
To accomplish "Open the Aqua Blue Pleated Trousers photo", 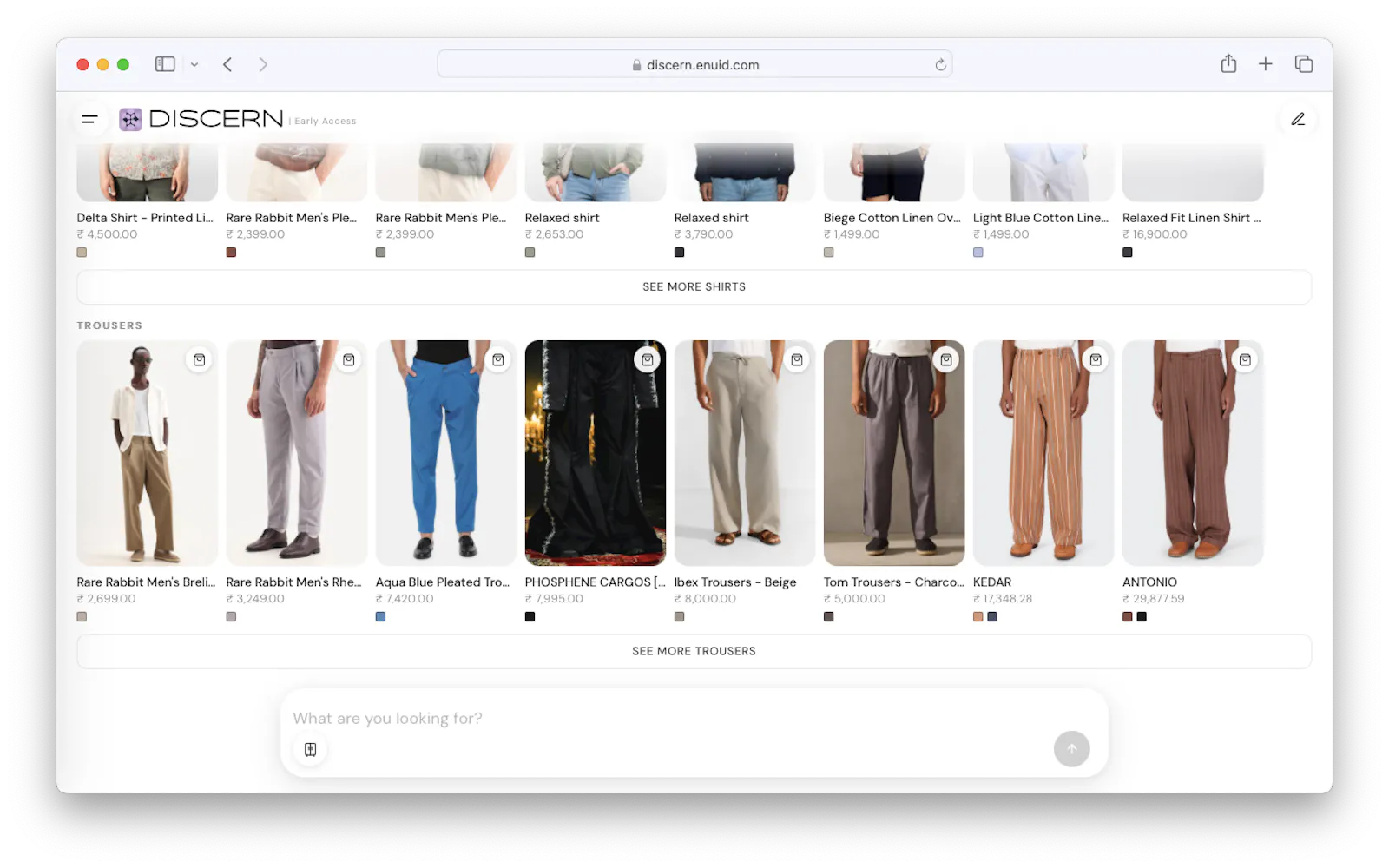I will point(445,453).
